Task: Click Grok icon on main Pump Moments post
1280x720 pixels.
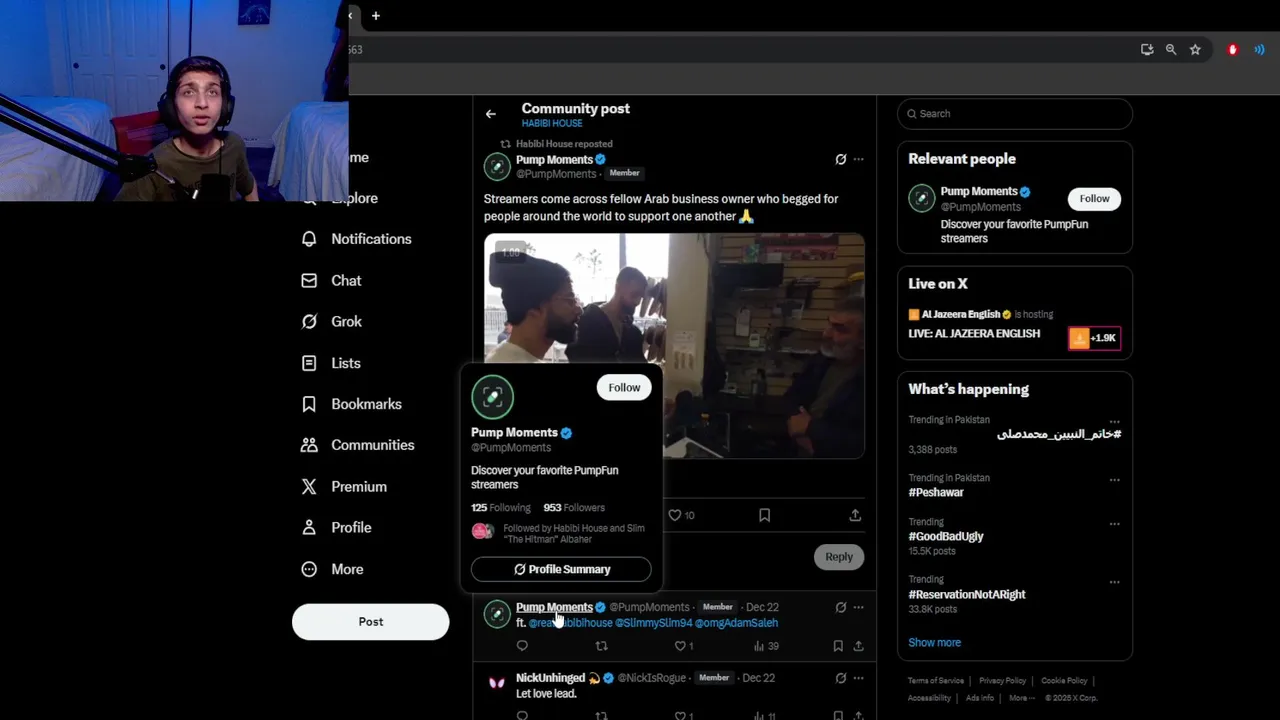Action: click(x=840, y=159)
